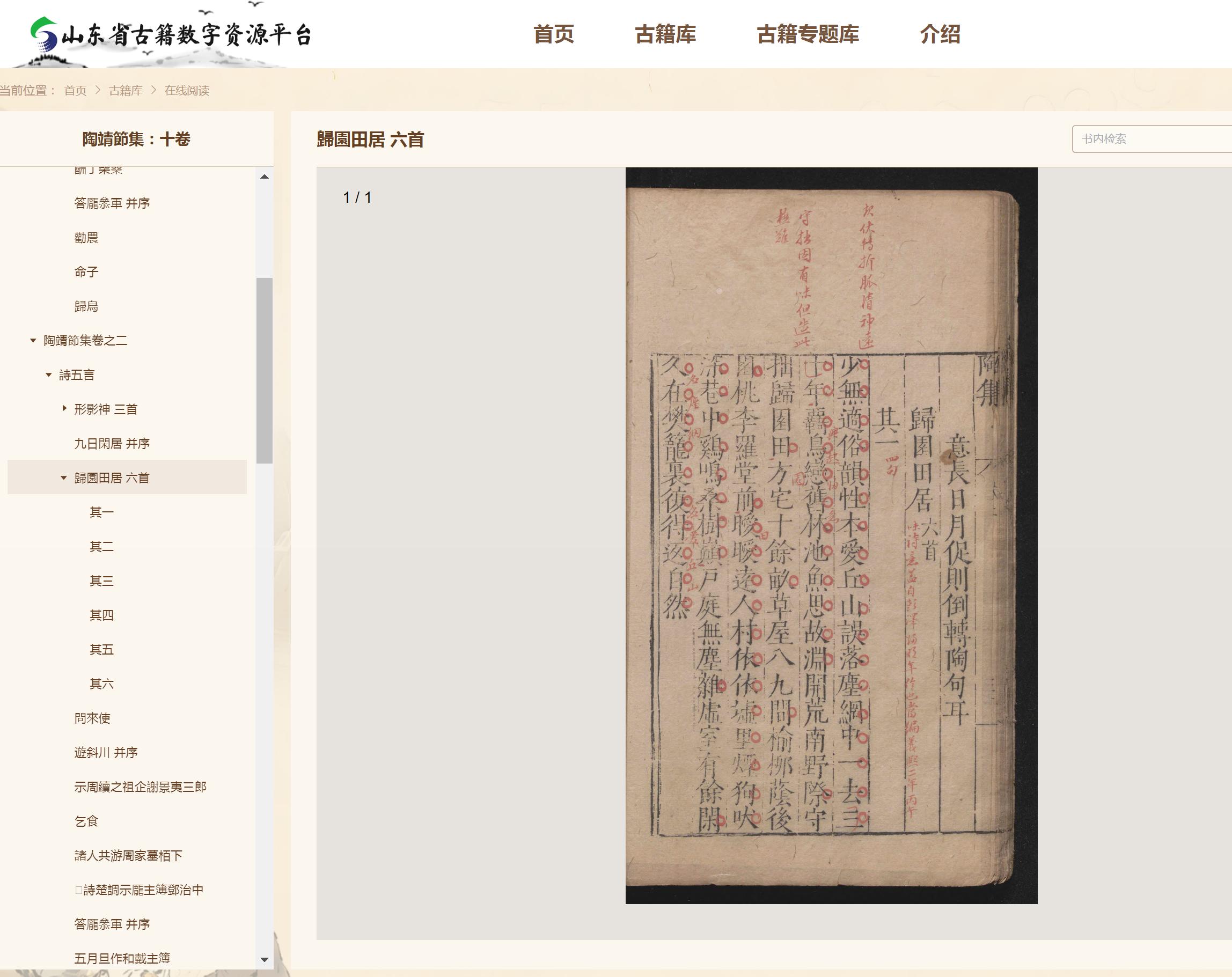Select 答龐叅軍 并序 below 詩楚調
This screenshot has width=1232, height=977.
112,924
